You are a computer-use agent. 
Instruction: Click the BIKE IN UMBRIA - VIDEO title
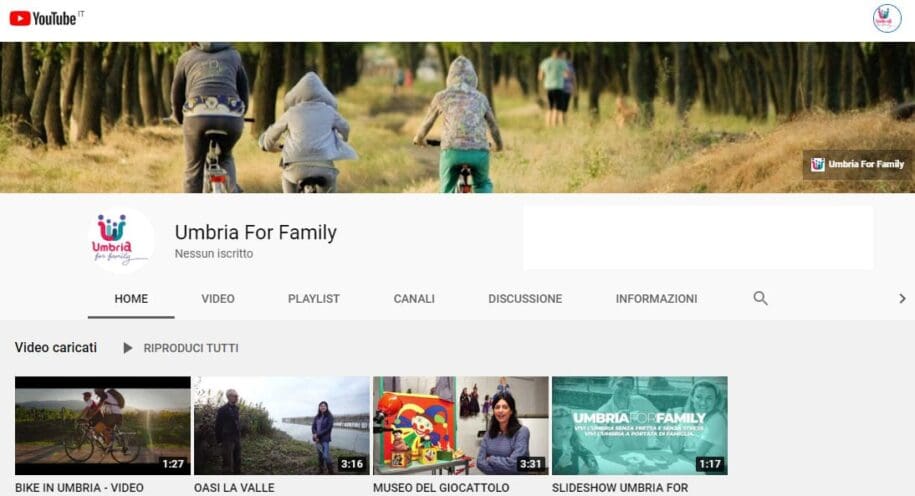coord(79,488)
